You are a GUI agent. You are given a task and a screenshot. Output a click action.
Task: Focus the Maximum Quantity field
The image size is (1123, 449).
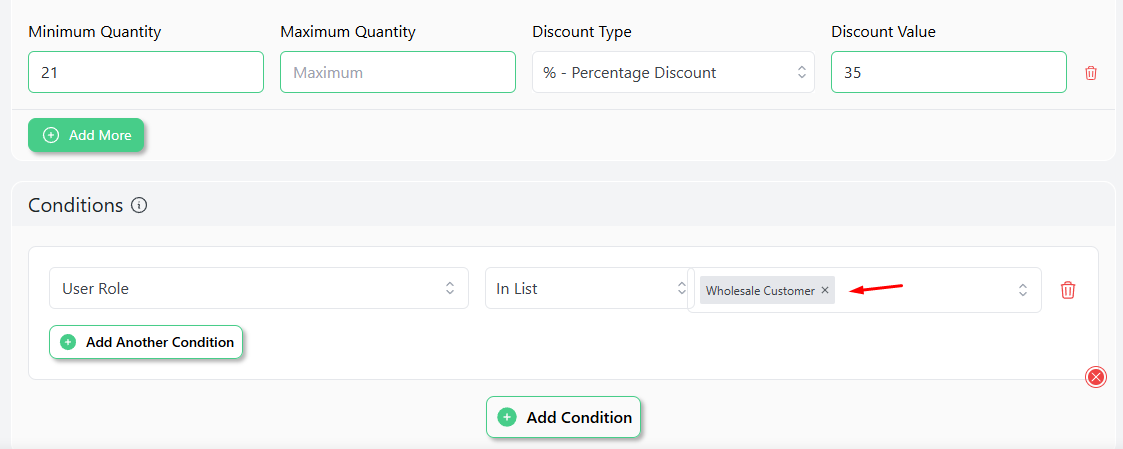[x=397, y=72]
